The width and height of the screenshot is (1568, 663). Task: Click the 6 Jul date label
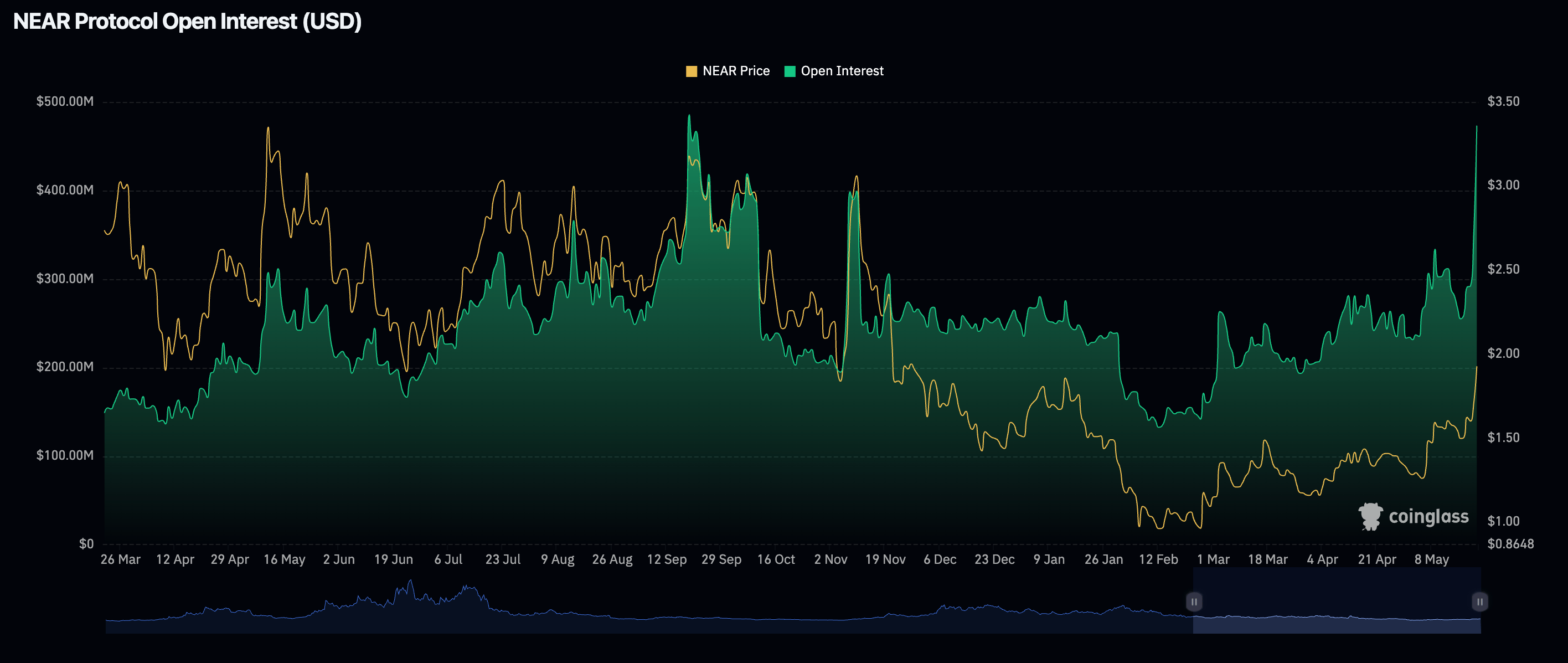tap(448, 559)
